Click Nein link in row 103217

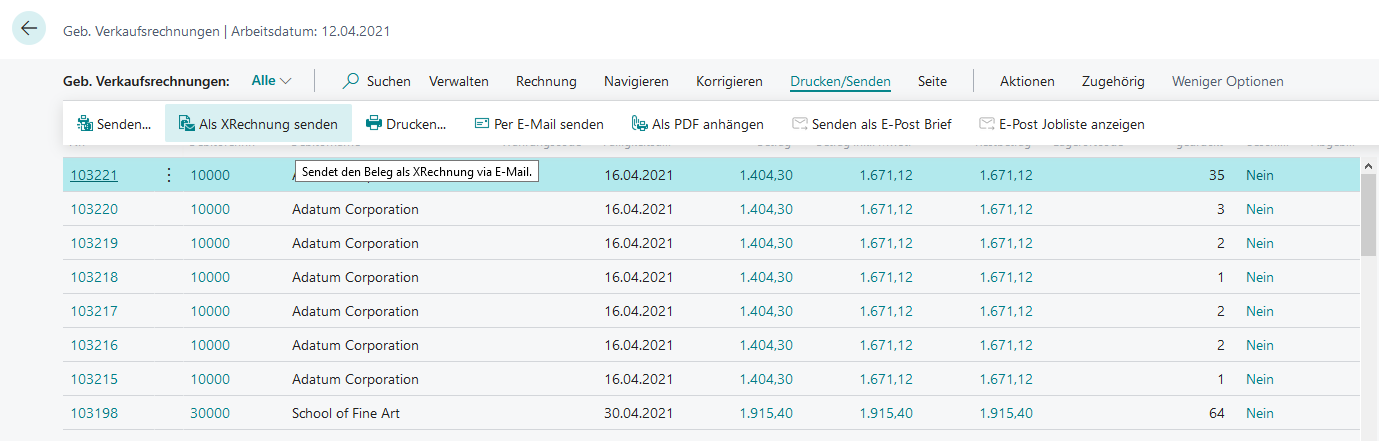click(x=1260, y=311)
